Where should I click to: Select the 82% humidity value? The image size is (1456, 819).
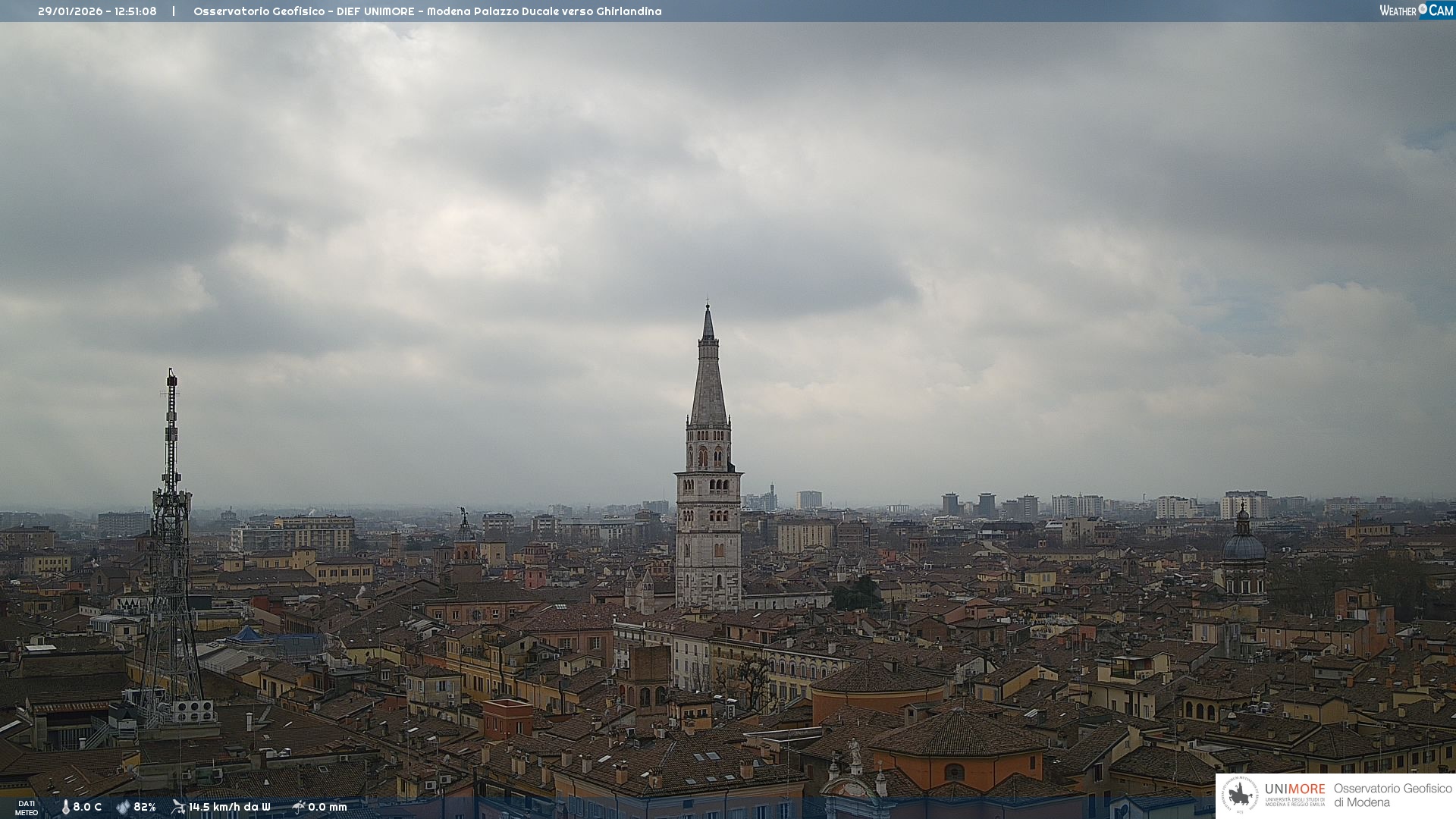click(x=145, y=807)
